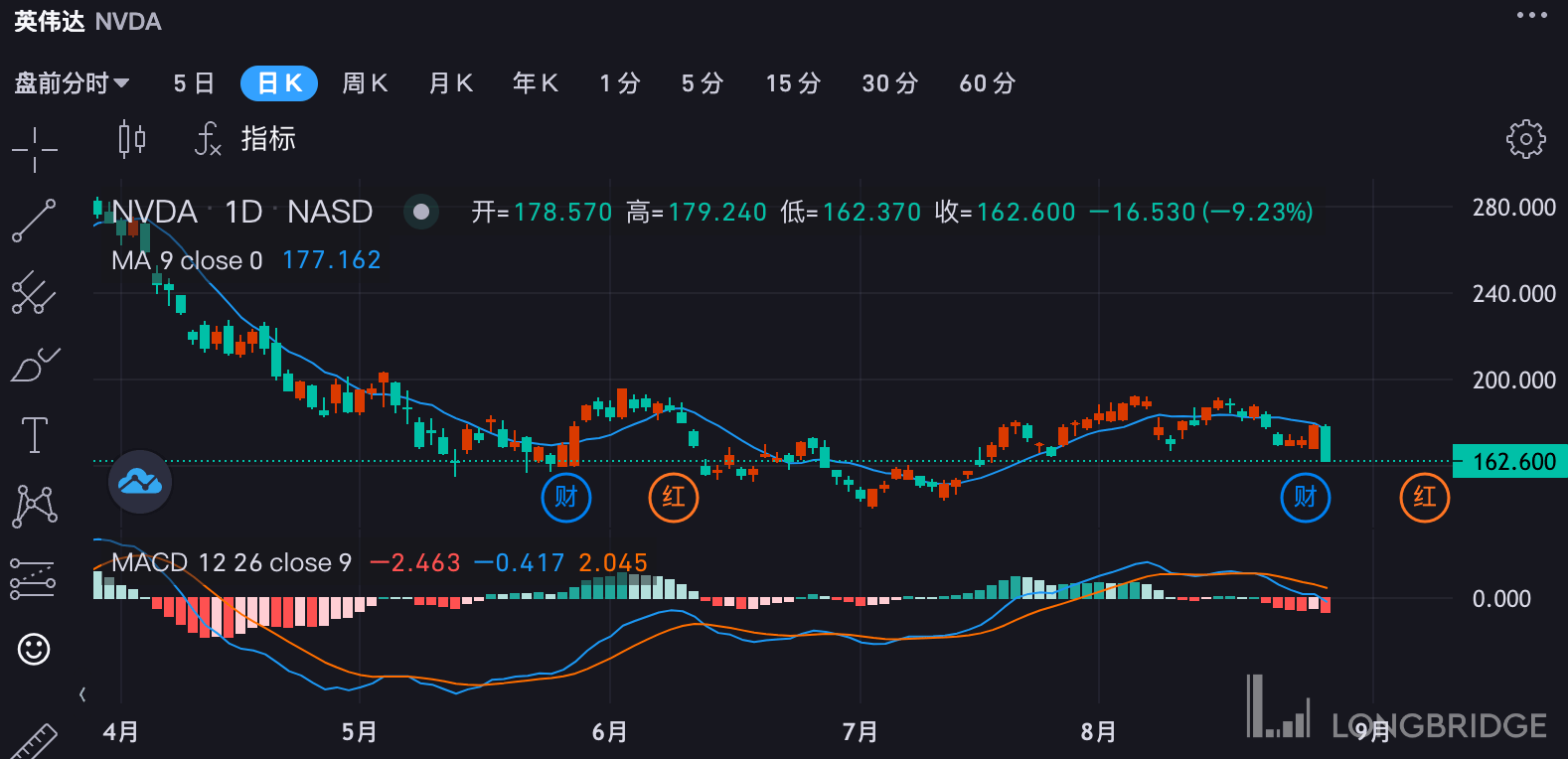This screenshot has width=1568, height=759.
Task: Select the 60分 interval tab
Action: [x=988, y=83]
